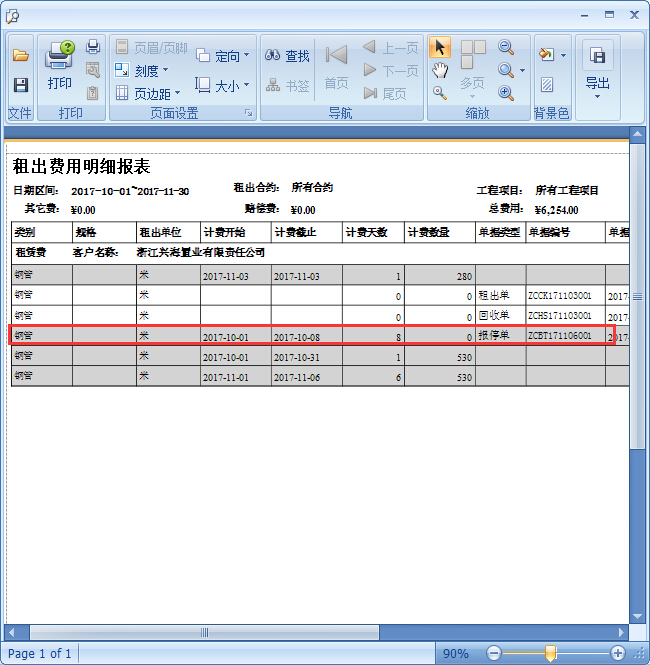Click the open folder icon
Screen dimensions: 650x665
pyautogui.click(x=20, y=56)
